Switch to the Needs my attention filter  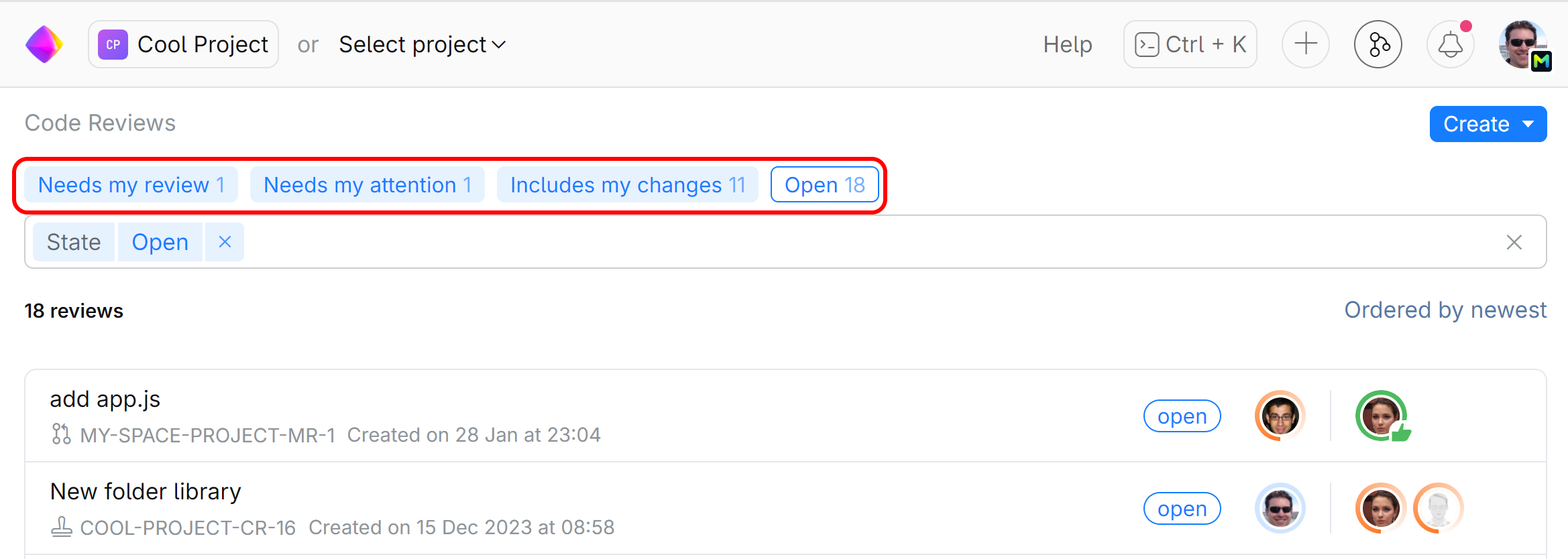pyautogui.click(x=367, y=184)
